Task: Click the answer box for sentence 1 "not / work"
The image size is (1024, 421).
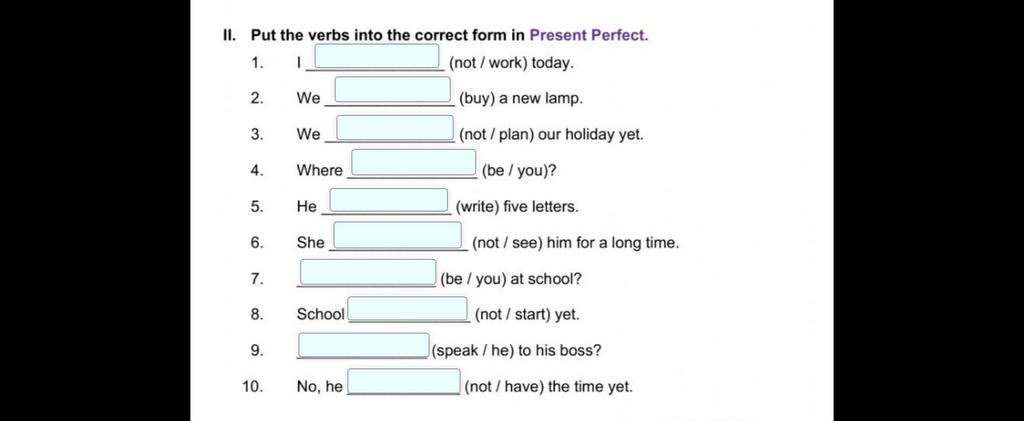Action: [x=377, y=56]
